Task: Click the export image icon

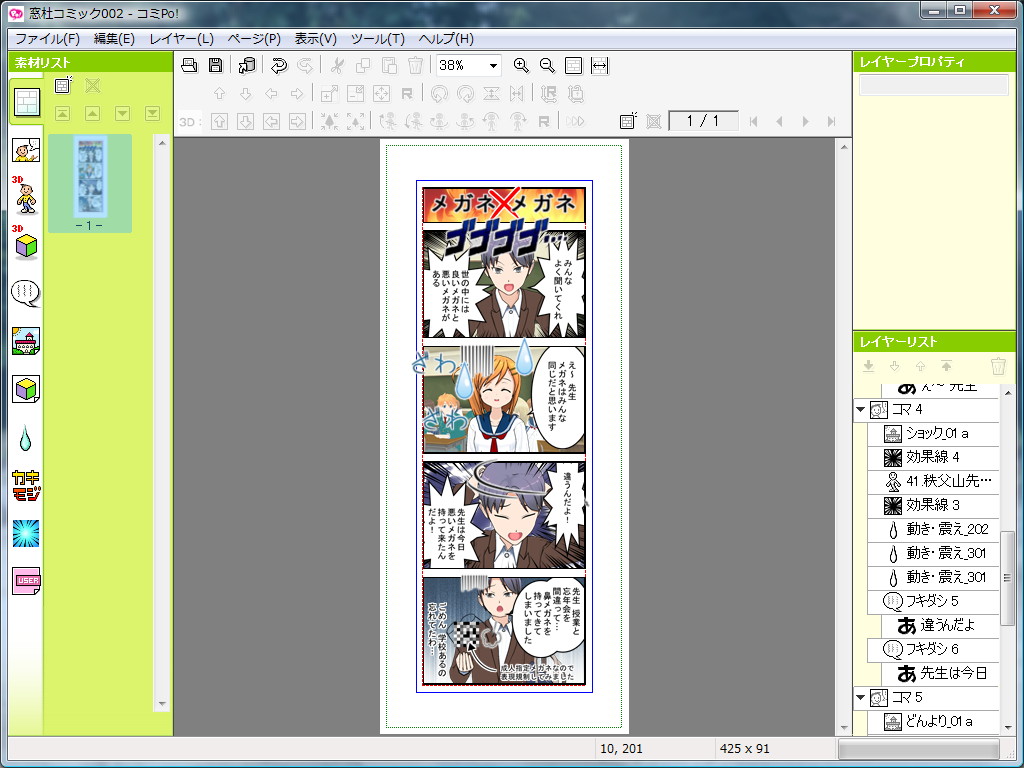Action: pyautogui.click(x=247, y=65)
